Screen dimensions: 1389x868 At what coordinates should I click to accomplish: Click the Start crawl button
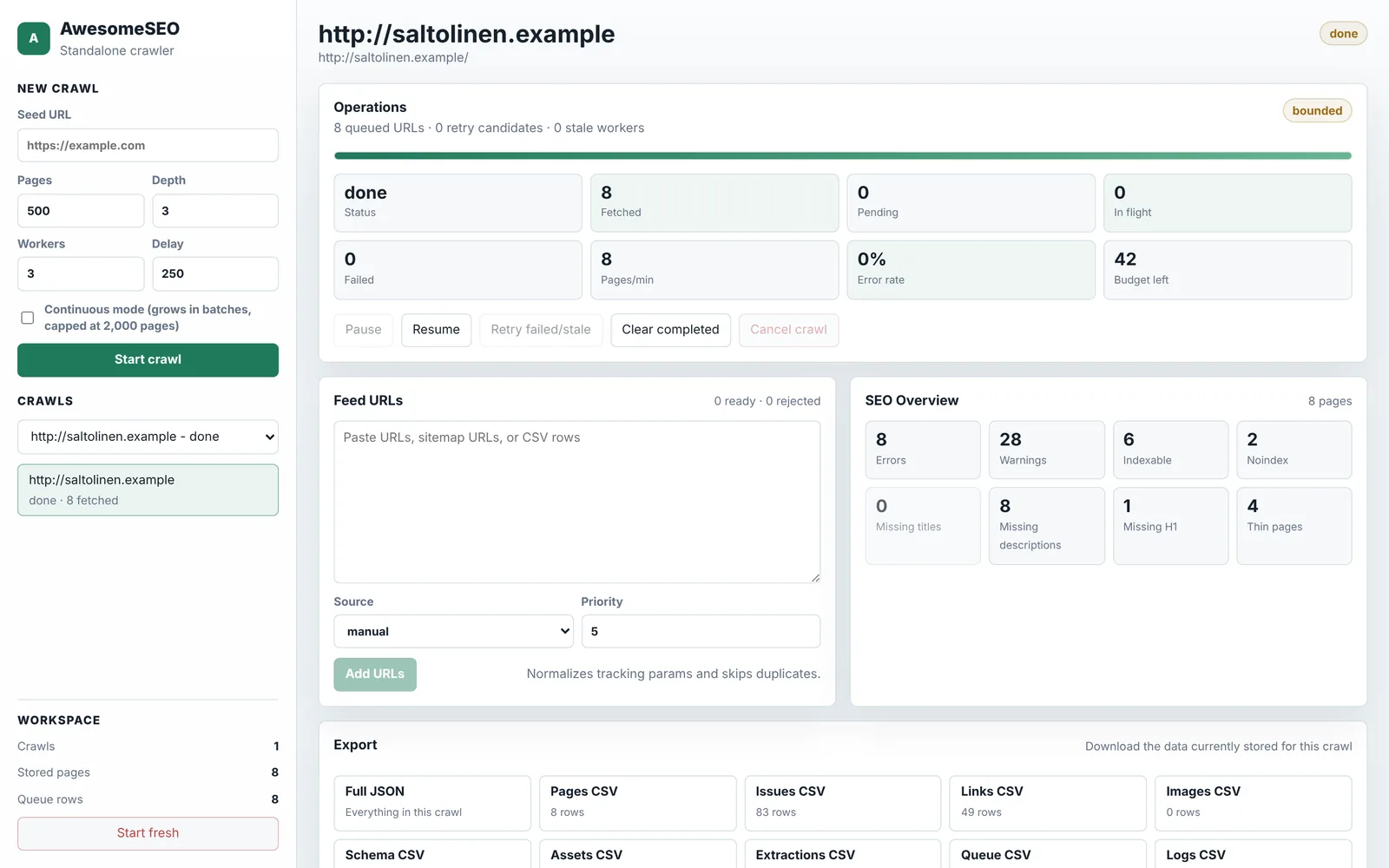point(148,359)
